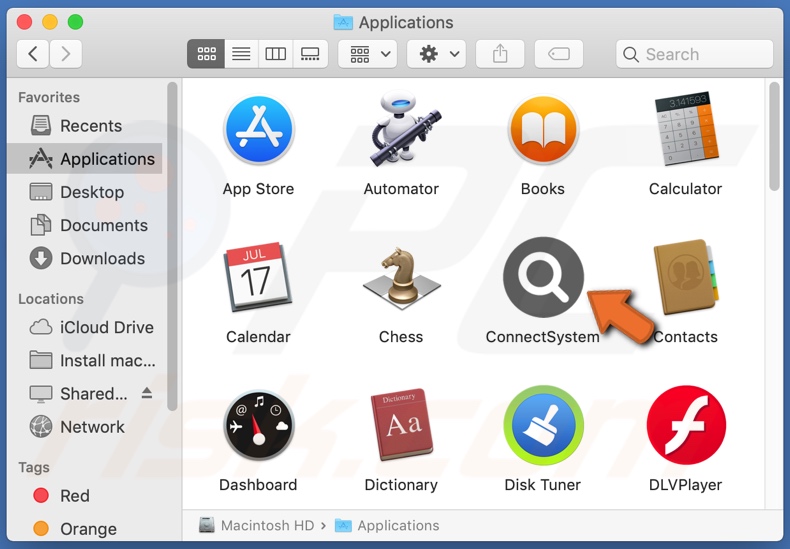This screenshot has width=790, height=549.
Task: Open the ConnectSystem app icon
Action: point(542,277)
